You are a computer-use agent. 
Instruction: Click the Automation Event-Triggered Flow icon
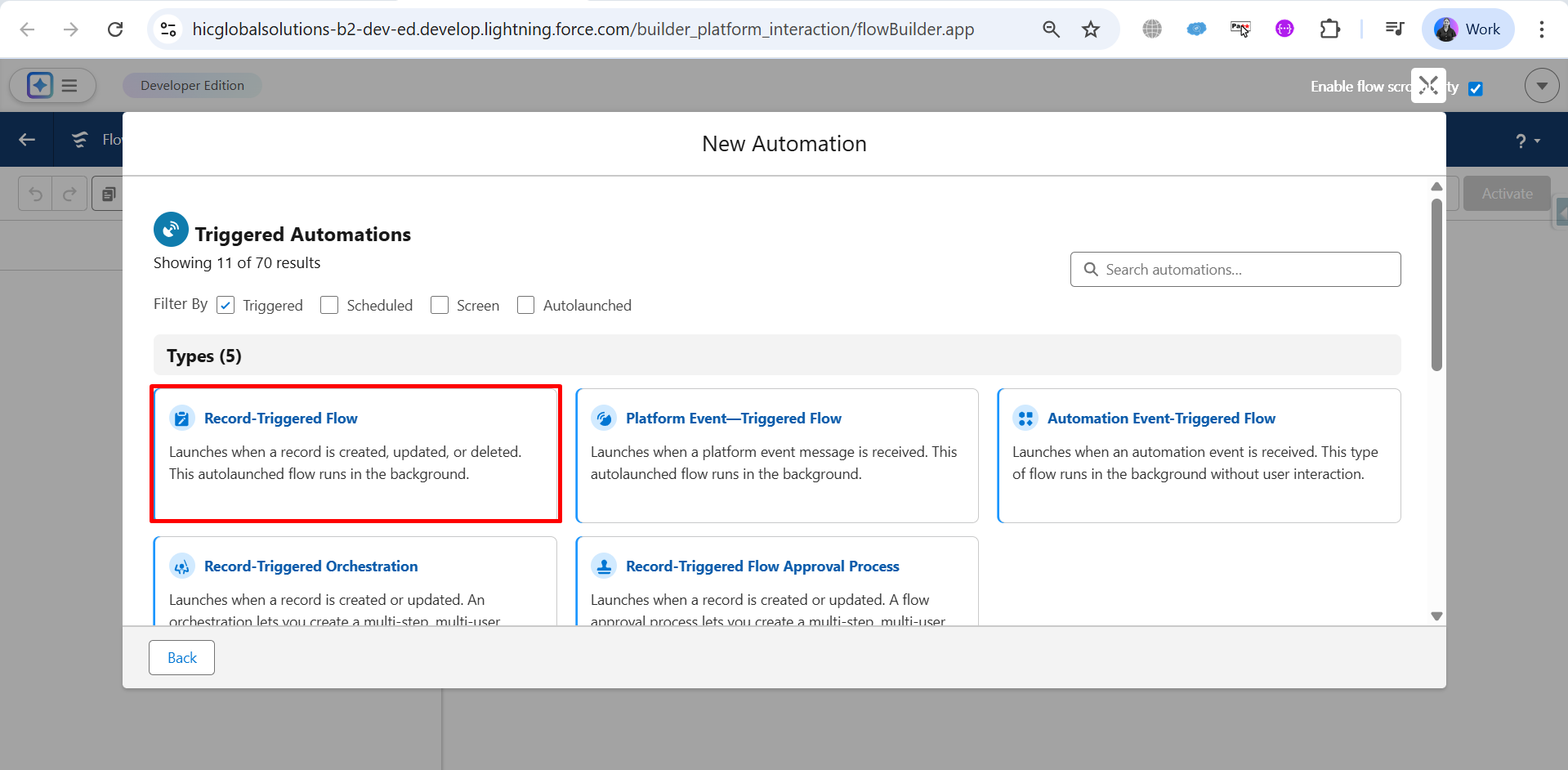1025,419
